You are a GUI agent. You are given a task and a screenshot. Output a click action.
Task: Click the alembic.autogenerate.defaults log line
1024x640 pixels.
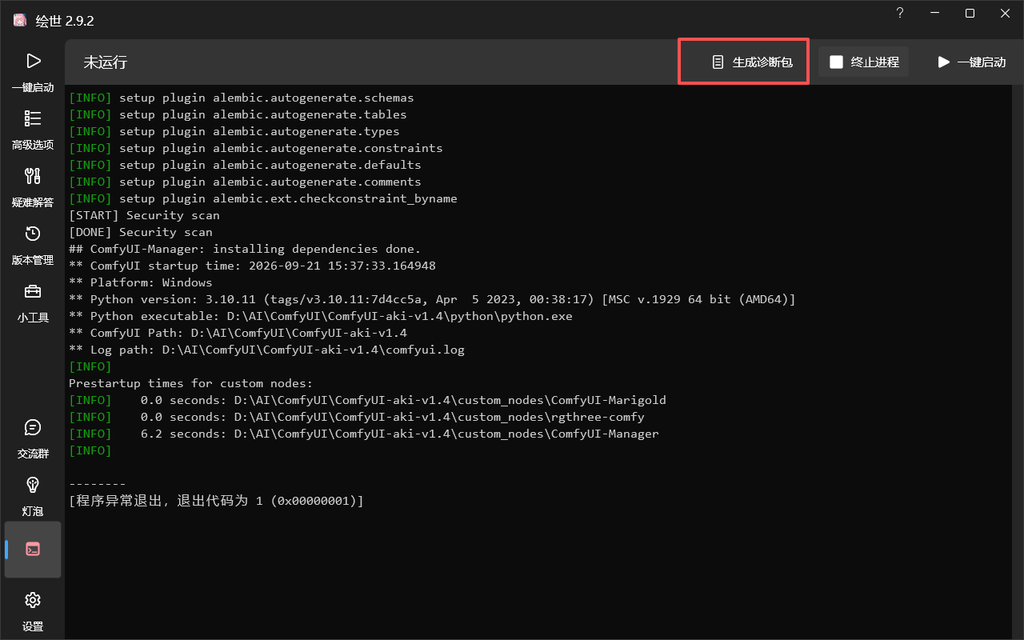(245, 165)
